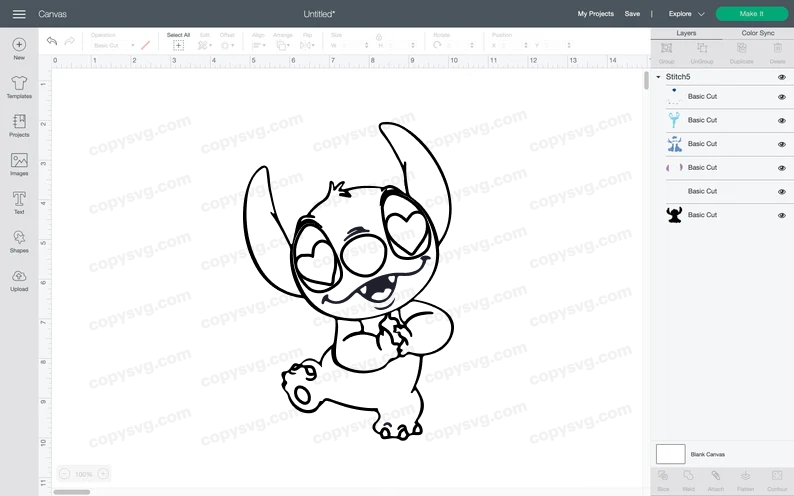Hide the black silhouette Basic Cut layer
Screen dimensions: 794x496
(782, 216)
